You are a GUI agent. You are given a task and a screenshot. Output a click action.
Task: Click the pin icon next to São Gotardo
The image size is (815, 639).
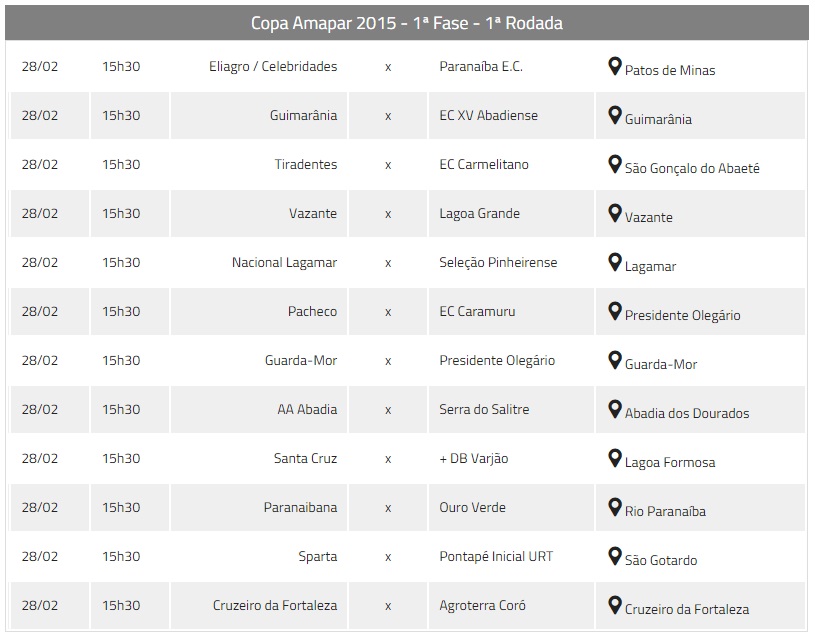(615, 556)
